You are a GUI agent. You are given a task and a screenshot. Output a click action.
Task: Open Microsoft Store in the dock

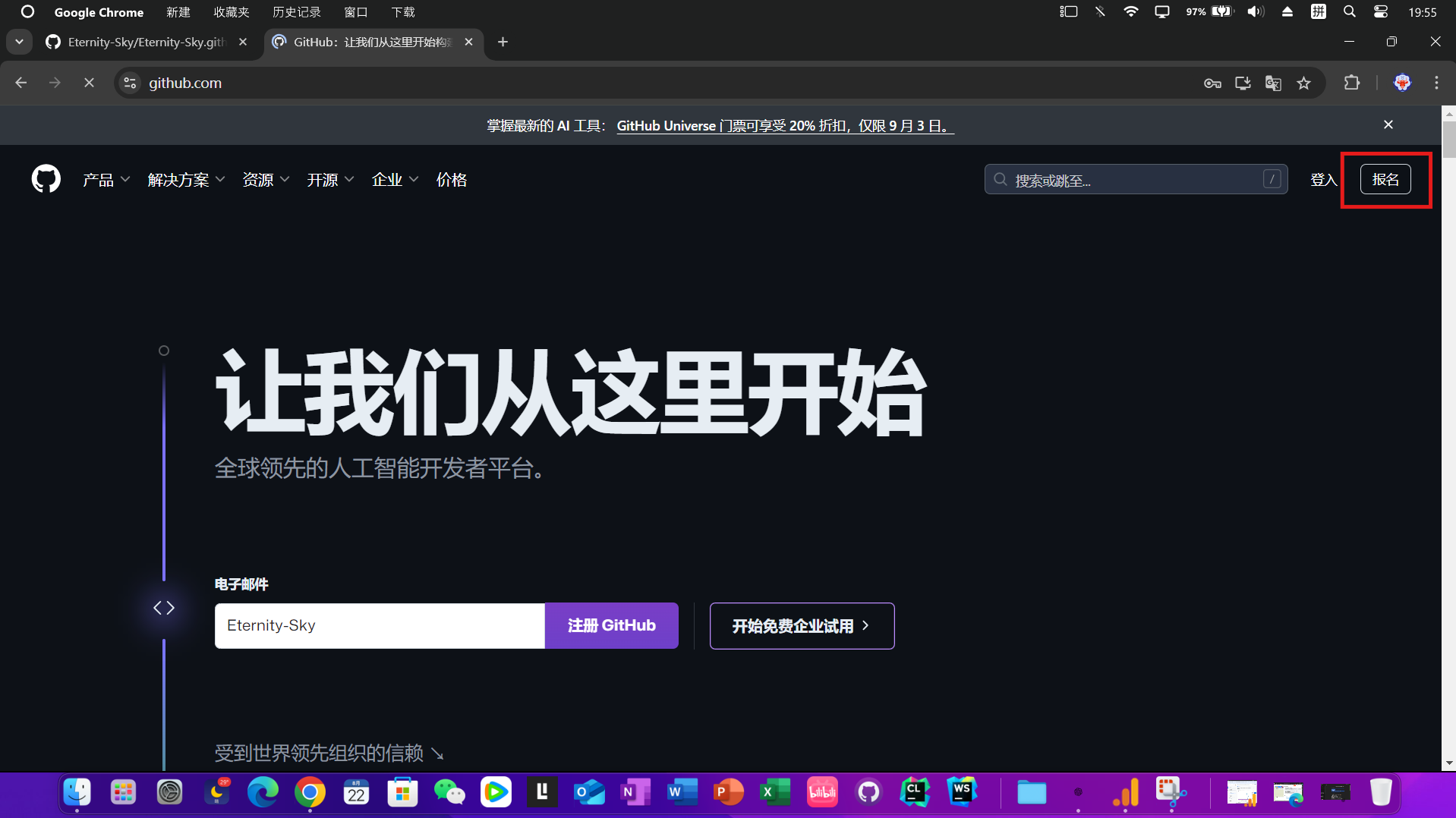[402, 793]
